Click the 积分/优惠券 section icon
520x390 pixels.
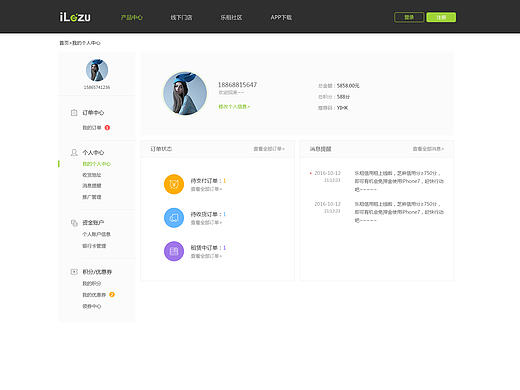tap(74, 272)
